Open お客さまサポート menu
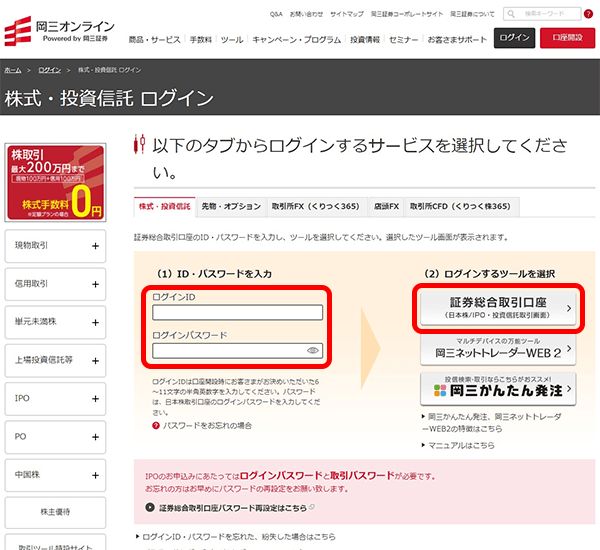This screenshot has height=550, width=600. coord(457,39)
